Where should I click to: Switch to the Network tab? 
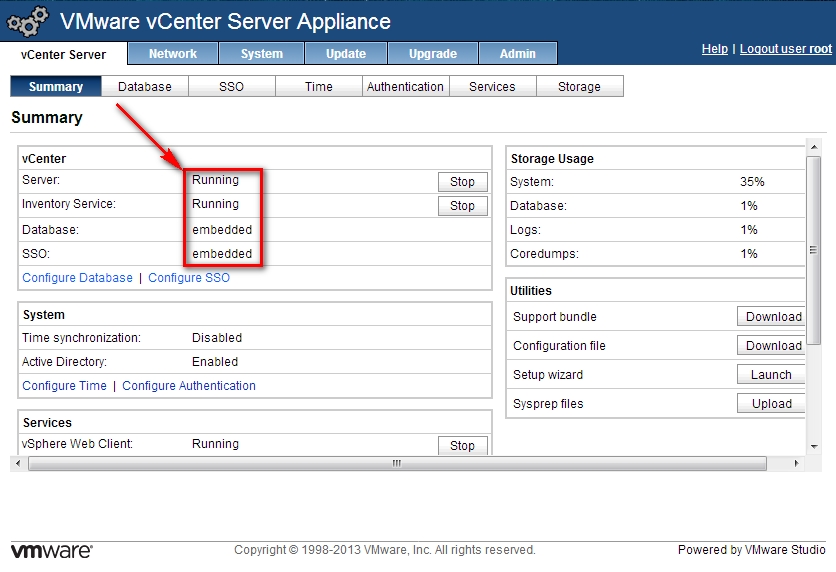click(173, 53)
